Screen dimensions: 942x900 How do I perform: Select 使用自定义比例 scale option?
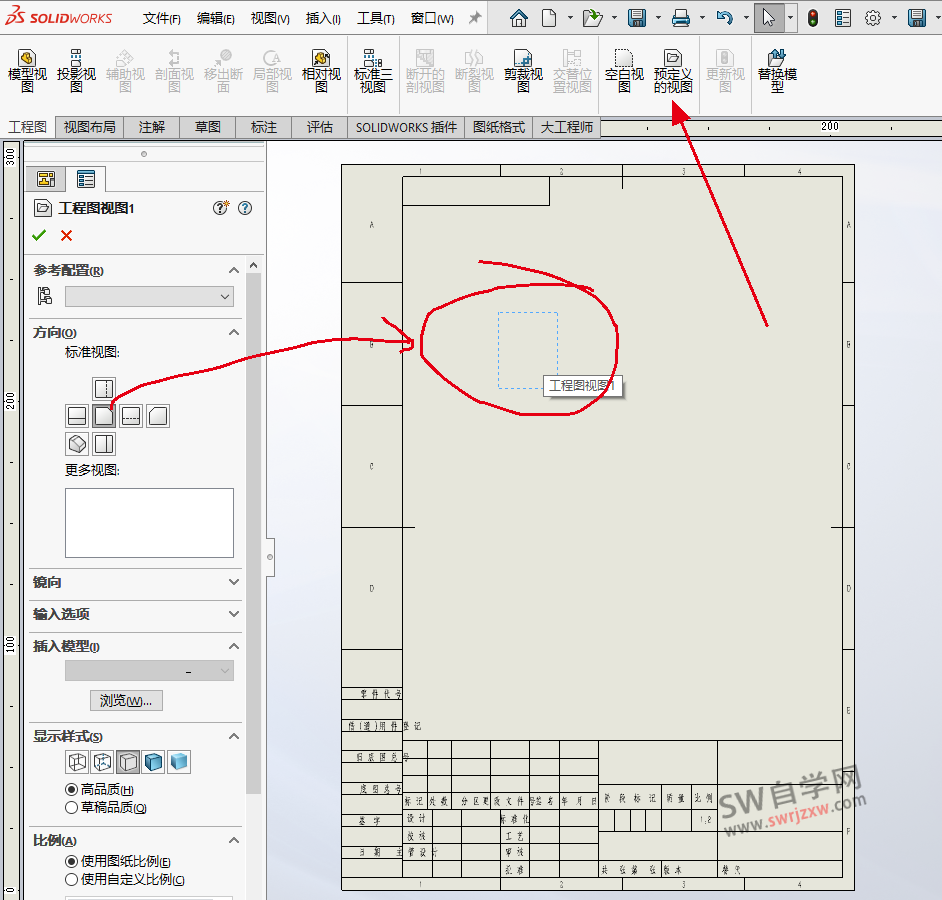pos(71,879)
